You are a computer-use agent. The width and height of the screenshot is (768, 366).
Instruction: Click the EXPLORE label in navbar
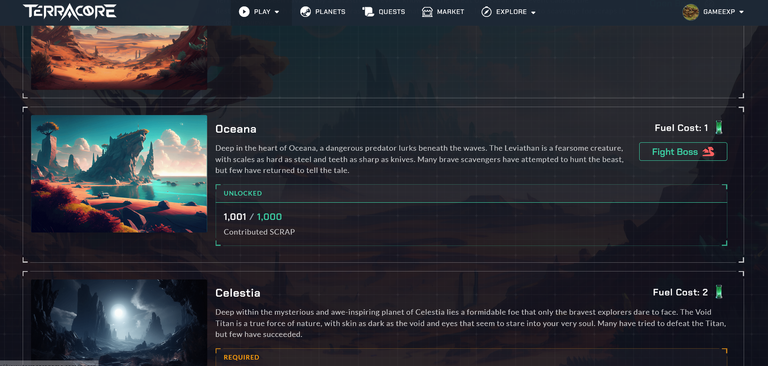[x=511, y=12]
